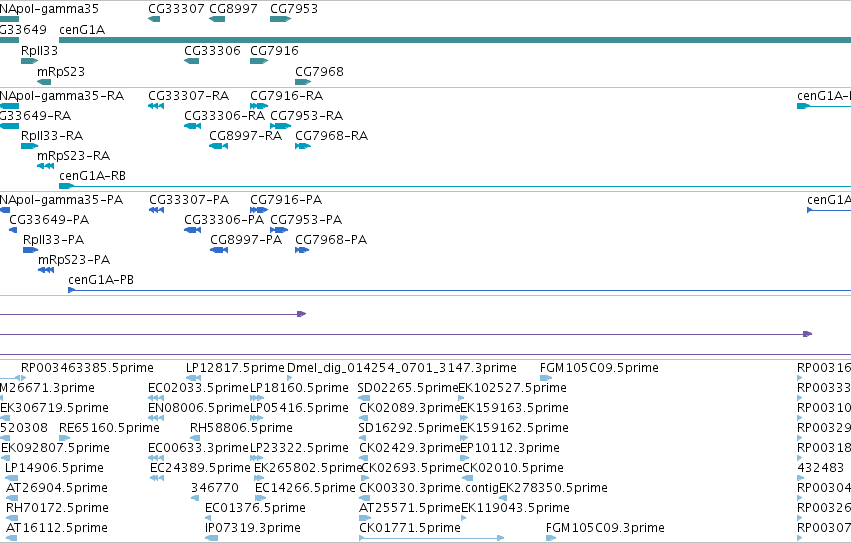Click the CG7968-RA transcript arrow
The width and height of the screenshot is (851, 543).
click(303, 146)
